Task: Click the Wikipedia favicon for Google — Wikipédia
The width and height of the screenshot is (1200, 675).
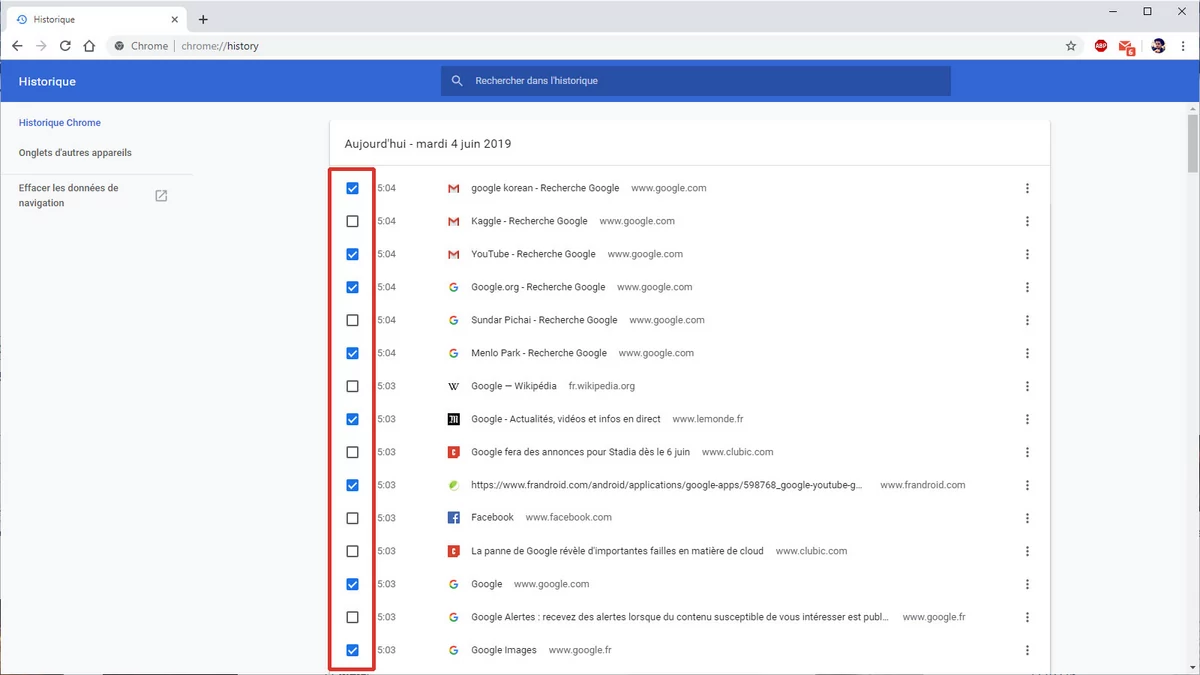Action: click(x=453, y=386)
